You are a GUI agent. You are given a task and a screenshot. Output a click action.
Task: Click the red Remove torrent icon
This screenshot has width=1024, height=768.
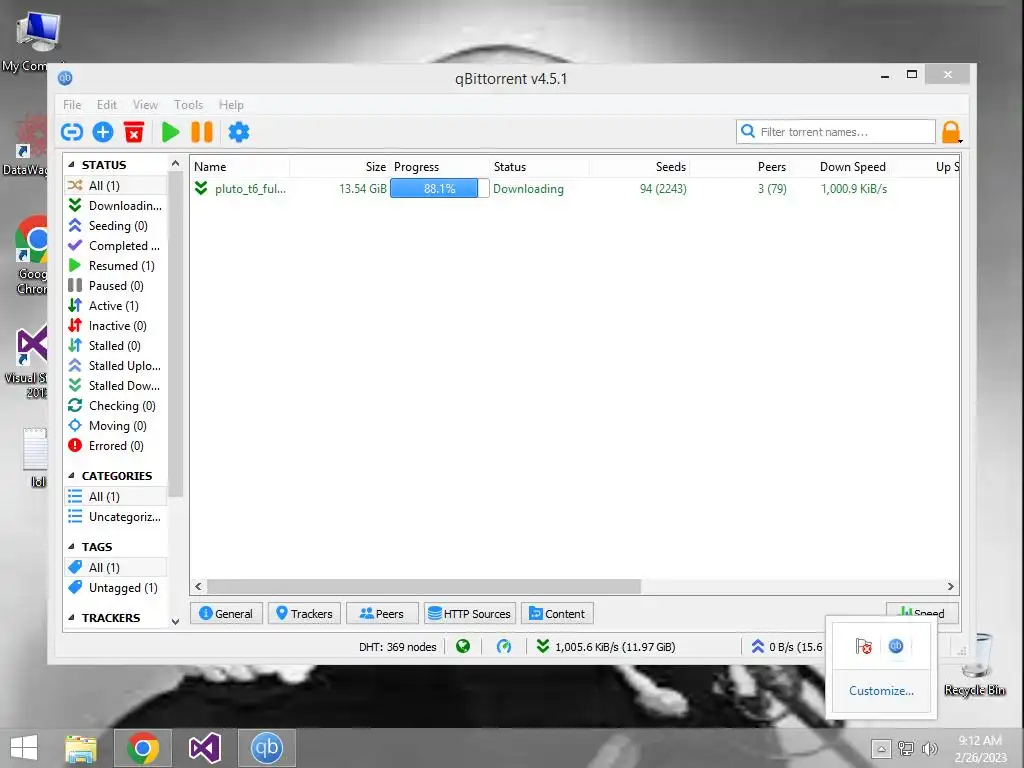134,132
